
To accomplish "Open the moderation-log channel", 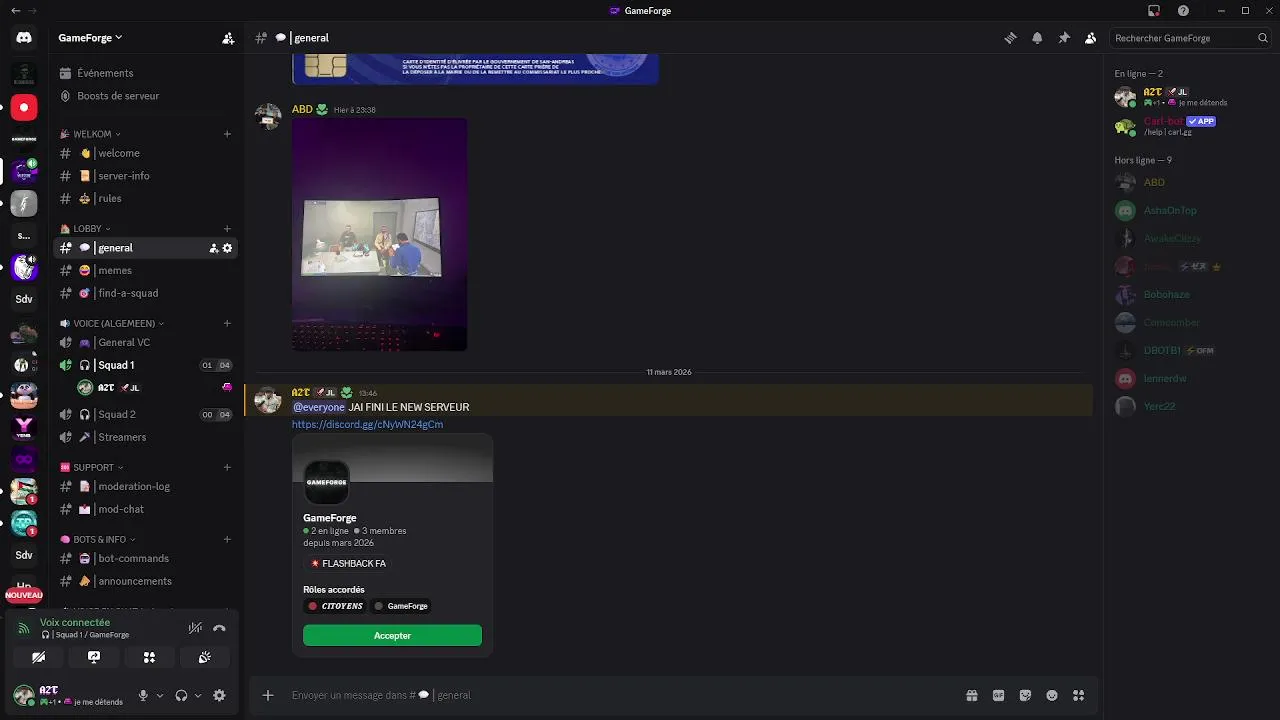I will point(146,487).
